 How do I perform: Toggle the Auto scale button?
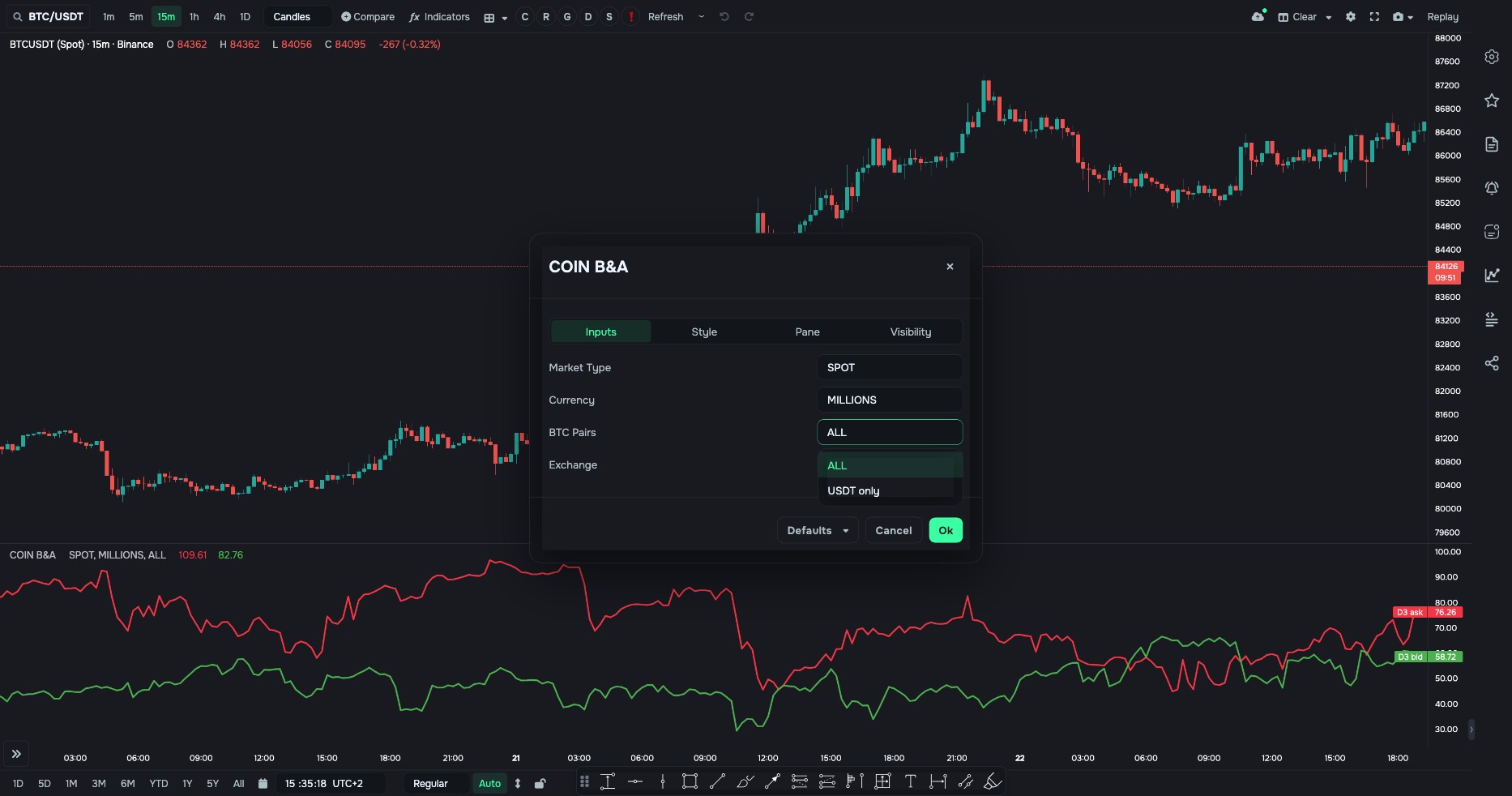click(x=489, y=783)
